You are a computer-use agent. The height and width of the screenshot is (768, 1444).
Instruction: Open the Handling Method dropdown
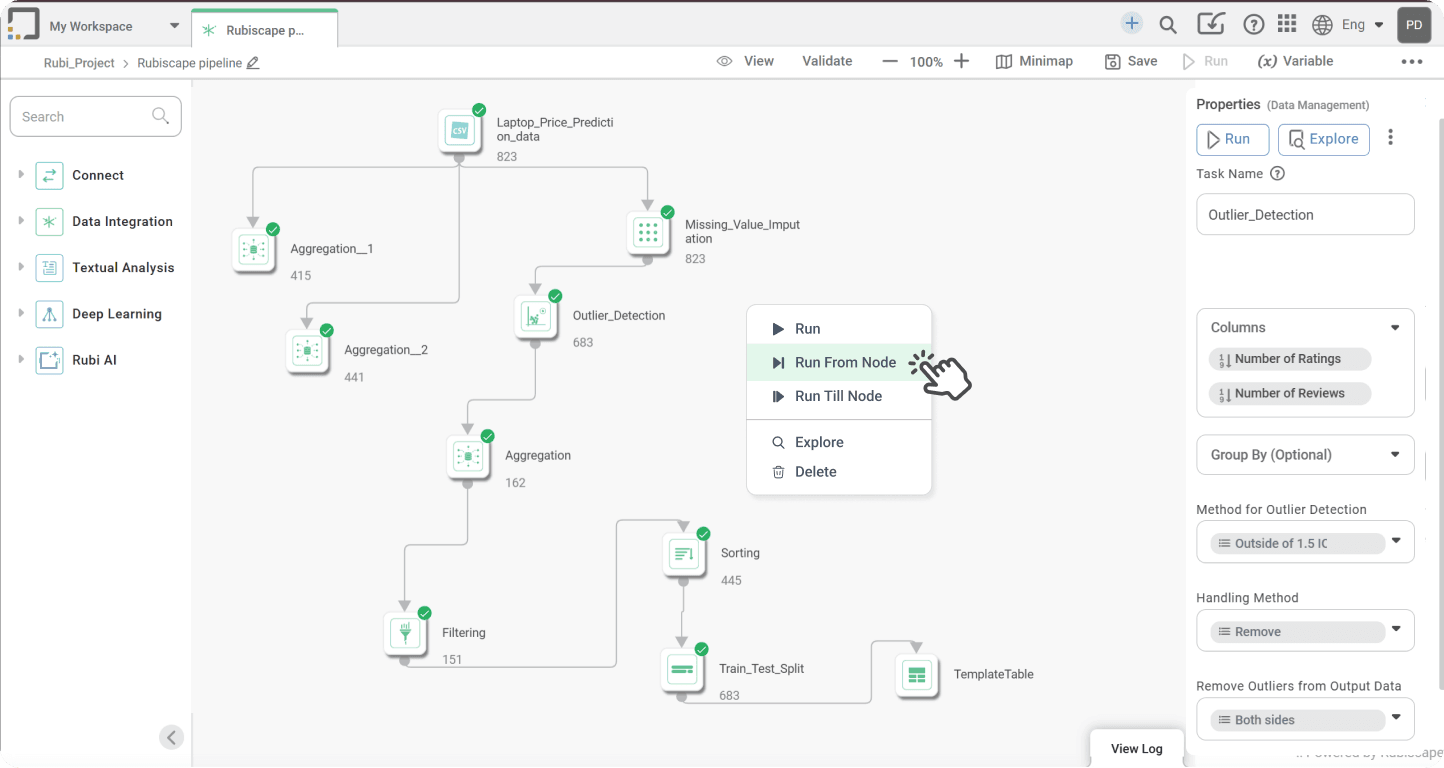coord(1305,632)
